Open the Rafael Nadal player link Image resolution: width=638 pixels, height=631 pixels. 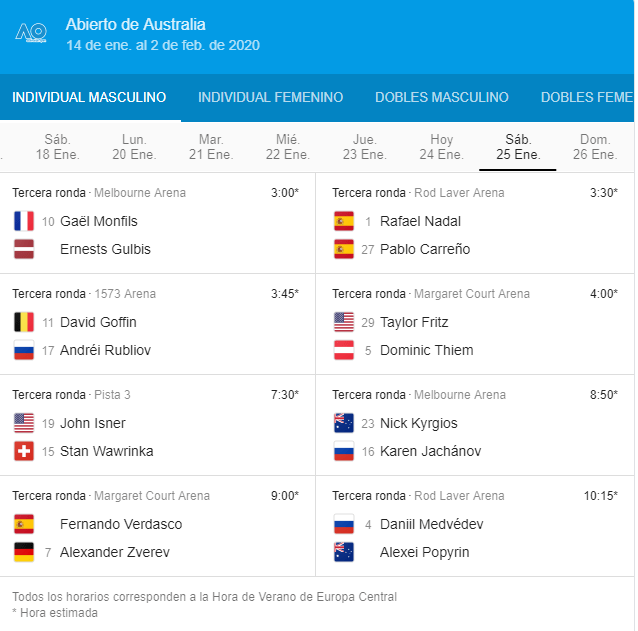420,221
